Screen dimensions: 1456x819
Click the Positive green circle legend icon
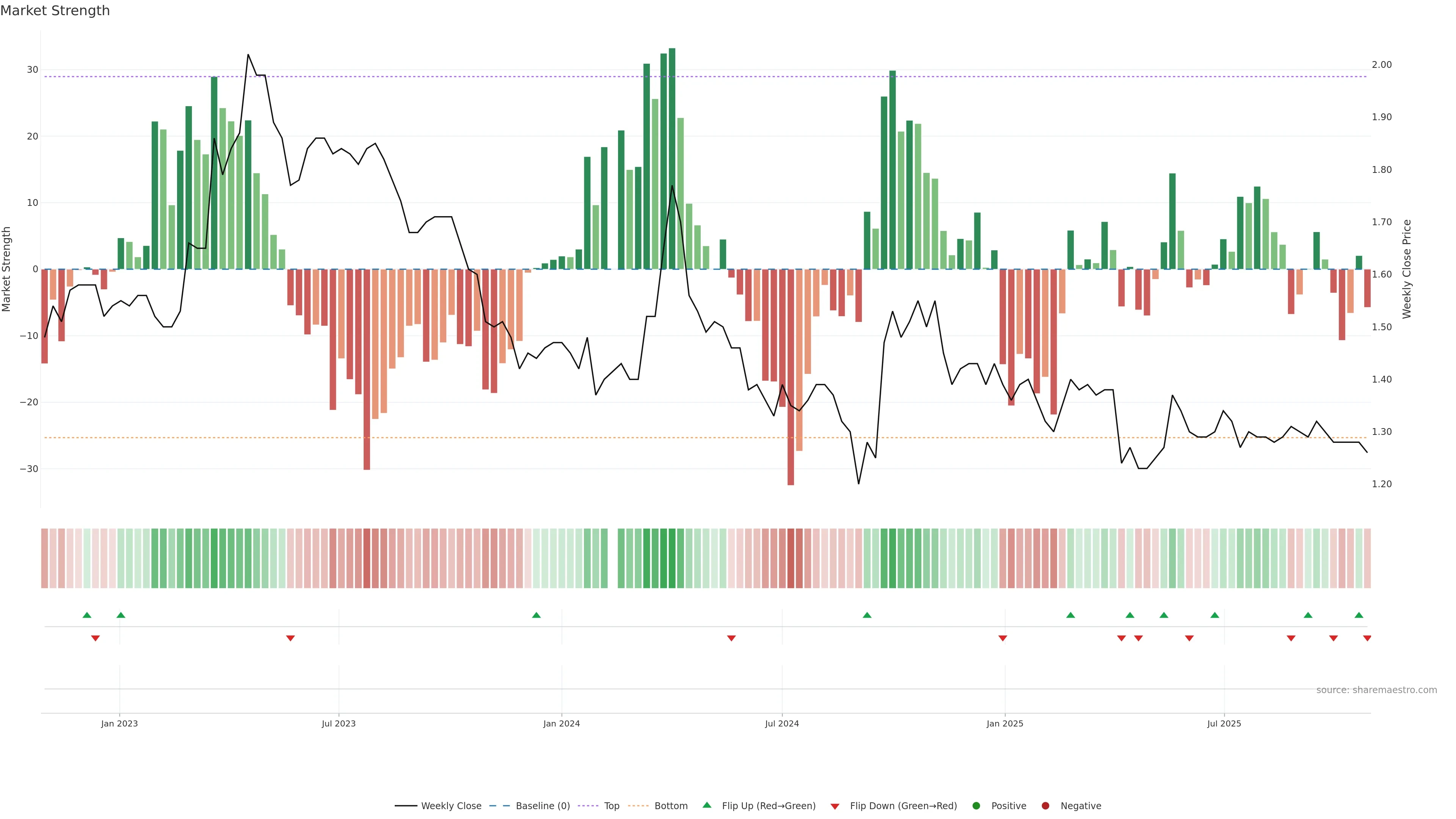click(x=976, y=806)
